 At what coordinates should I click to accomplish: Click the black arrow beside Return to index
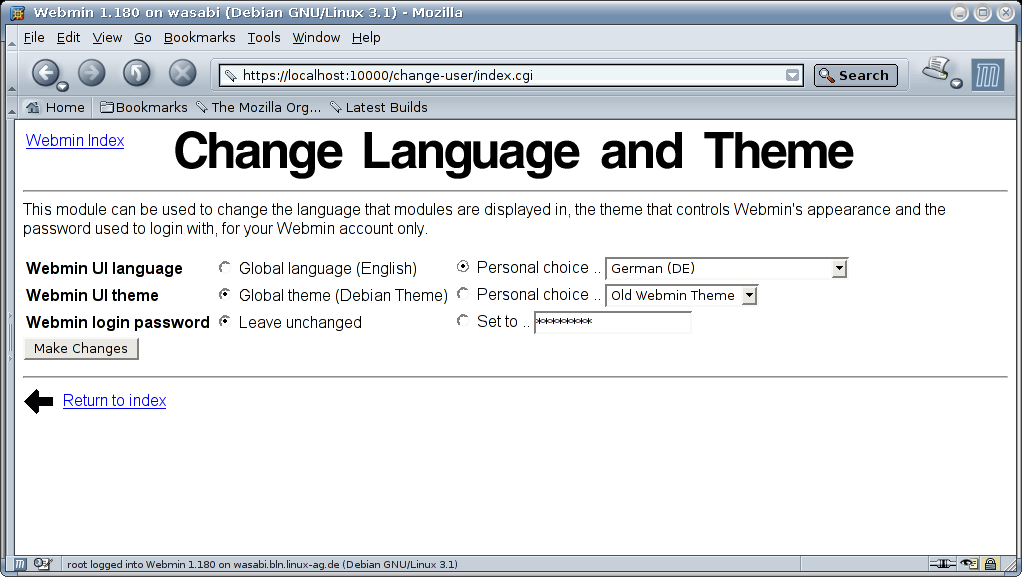39,401
